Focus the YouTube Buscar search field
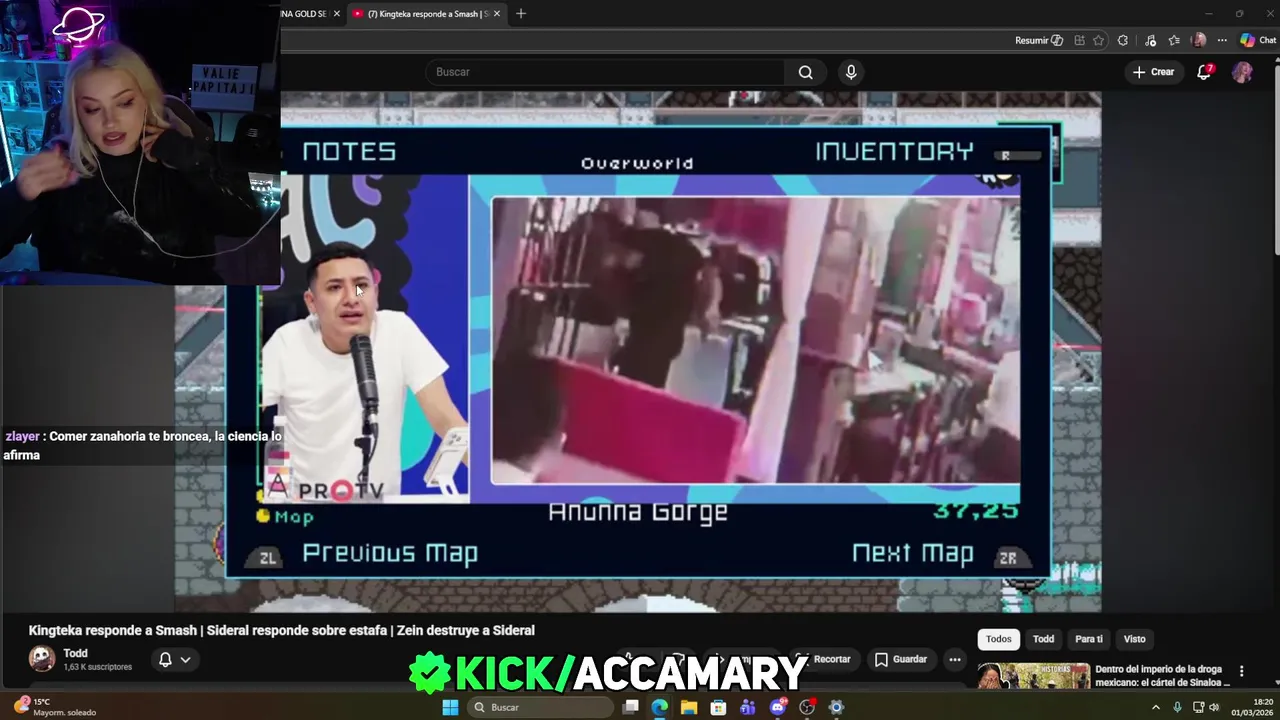 [x=606, y=72]
